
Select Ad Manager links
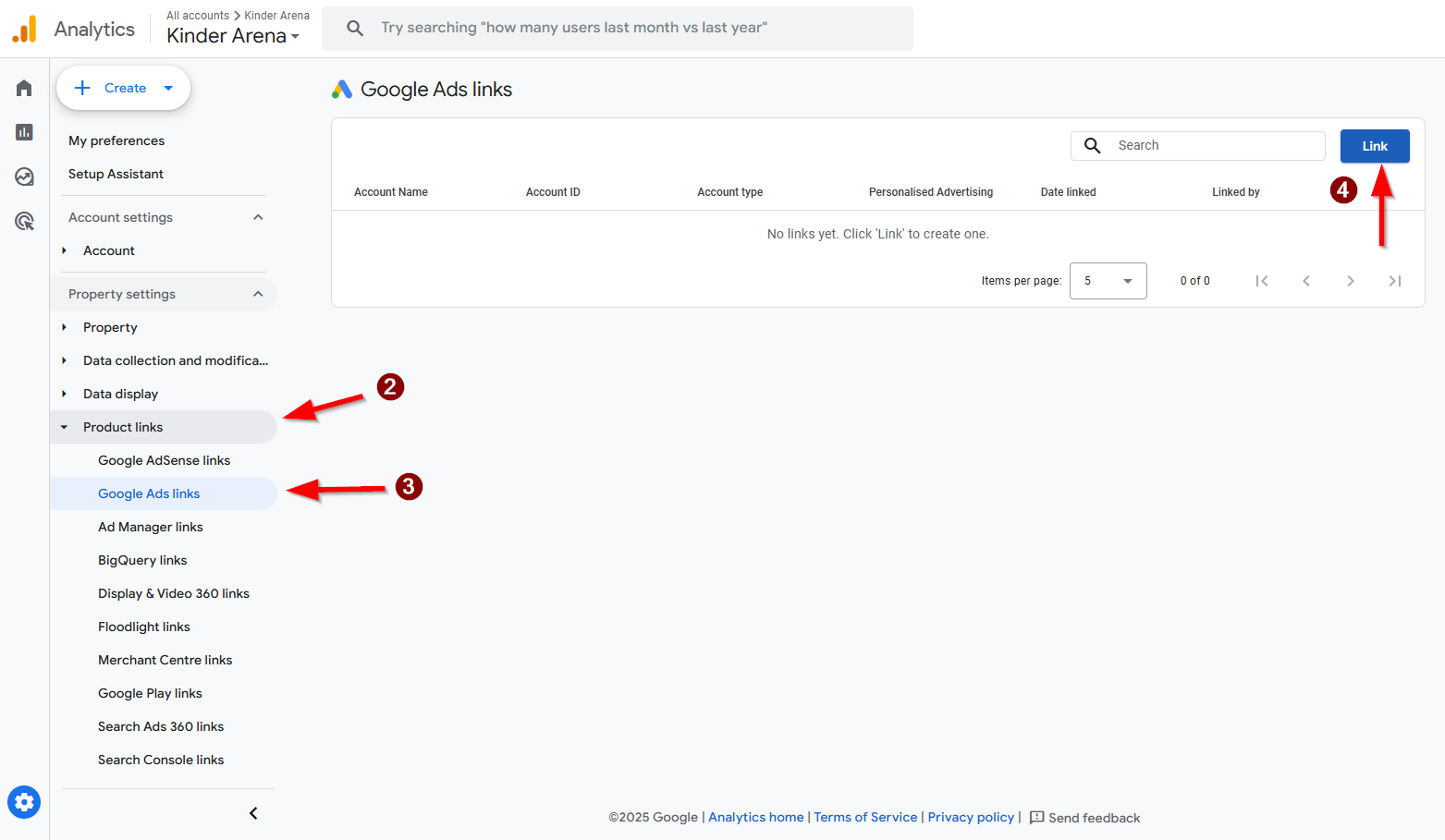coord(151,527)
